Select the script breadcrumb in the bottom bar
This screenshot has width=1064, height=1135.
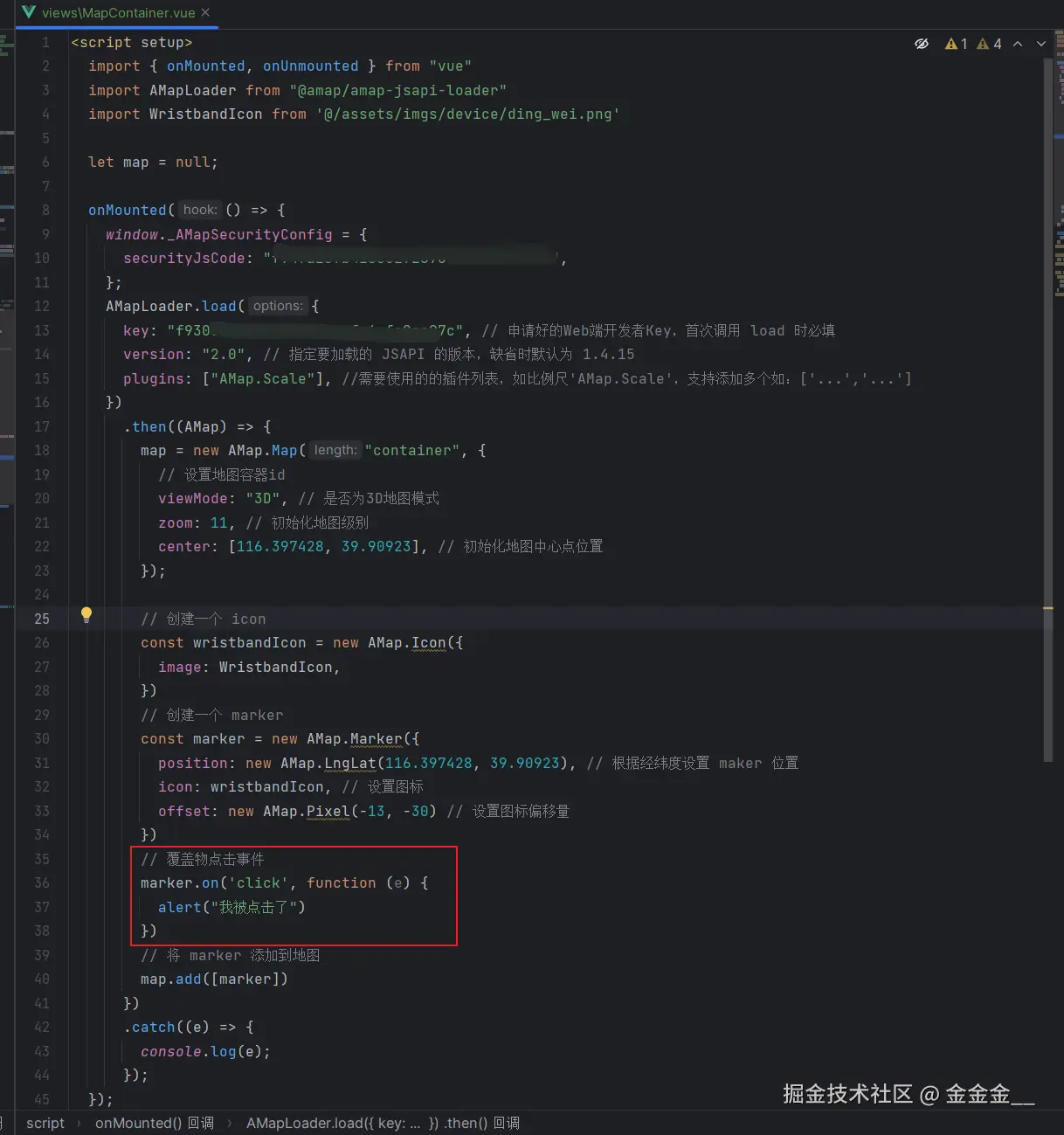click(45, 1123)
